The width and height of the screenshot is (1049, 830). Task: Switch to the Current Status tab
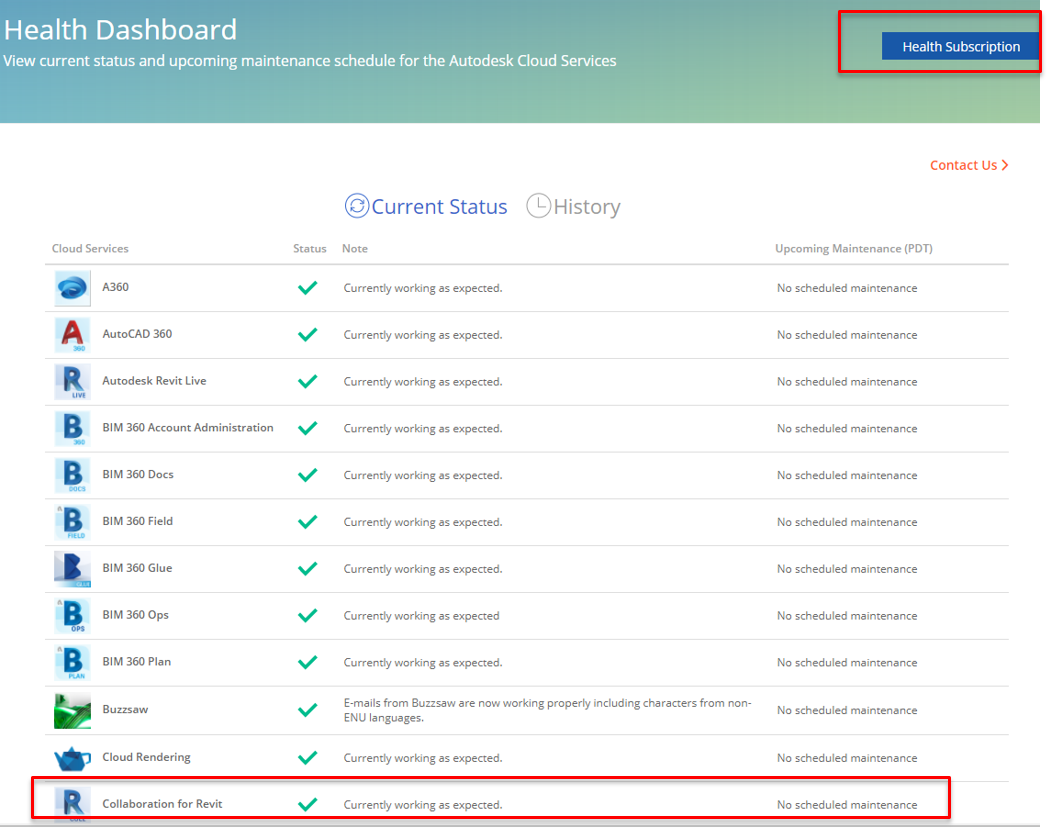[426, 207]
